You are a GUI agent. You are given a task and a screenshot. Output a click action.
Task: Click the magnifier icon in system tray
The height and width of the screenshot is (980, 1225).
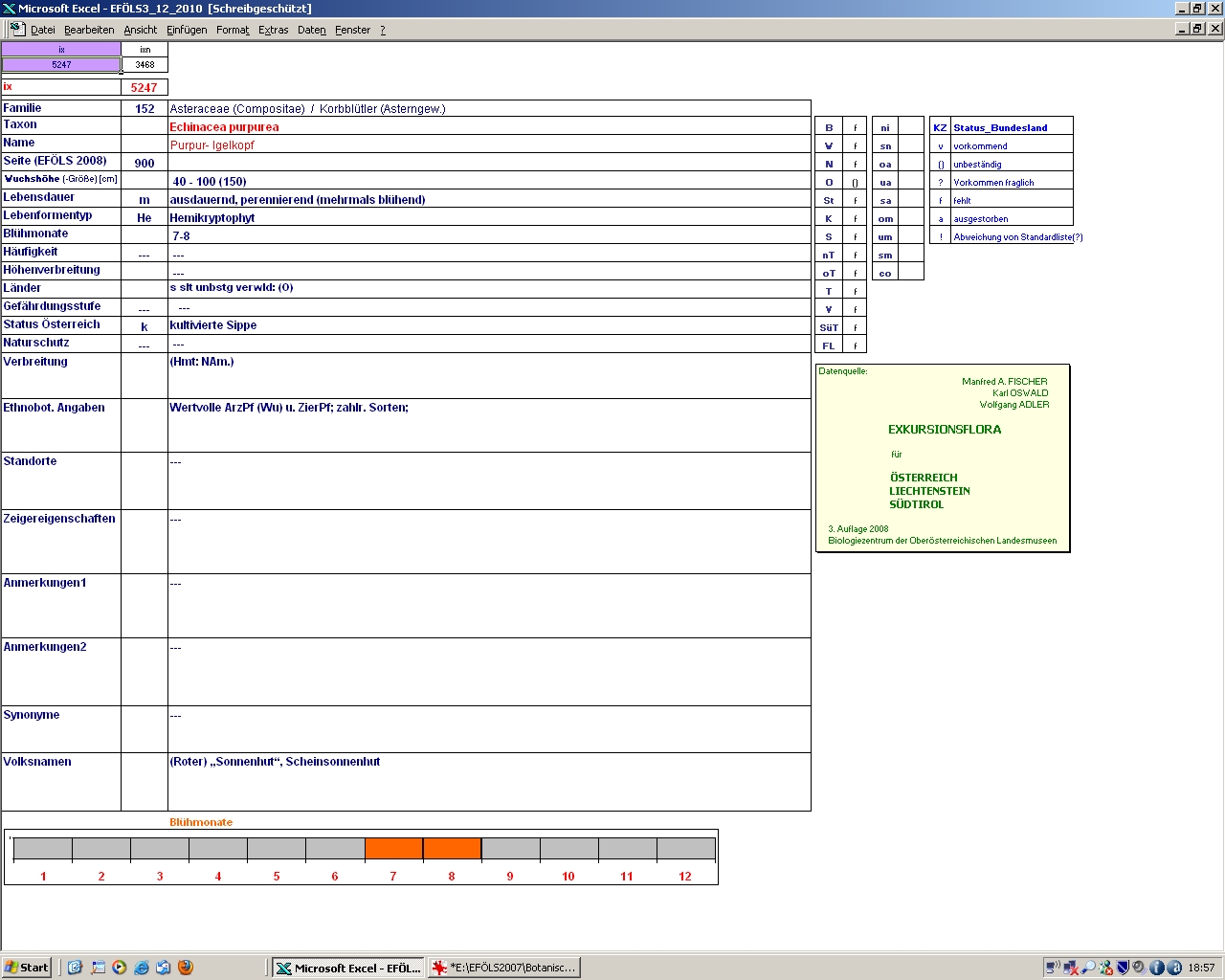pyautogui.click(x=1088, y=968)
